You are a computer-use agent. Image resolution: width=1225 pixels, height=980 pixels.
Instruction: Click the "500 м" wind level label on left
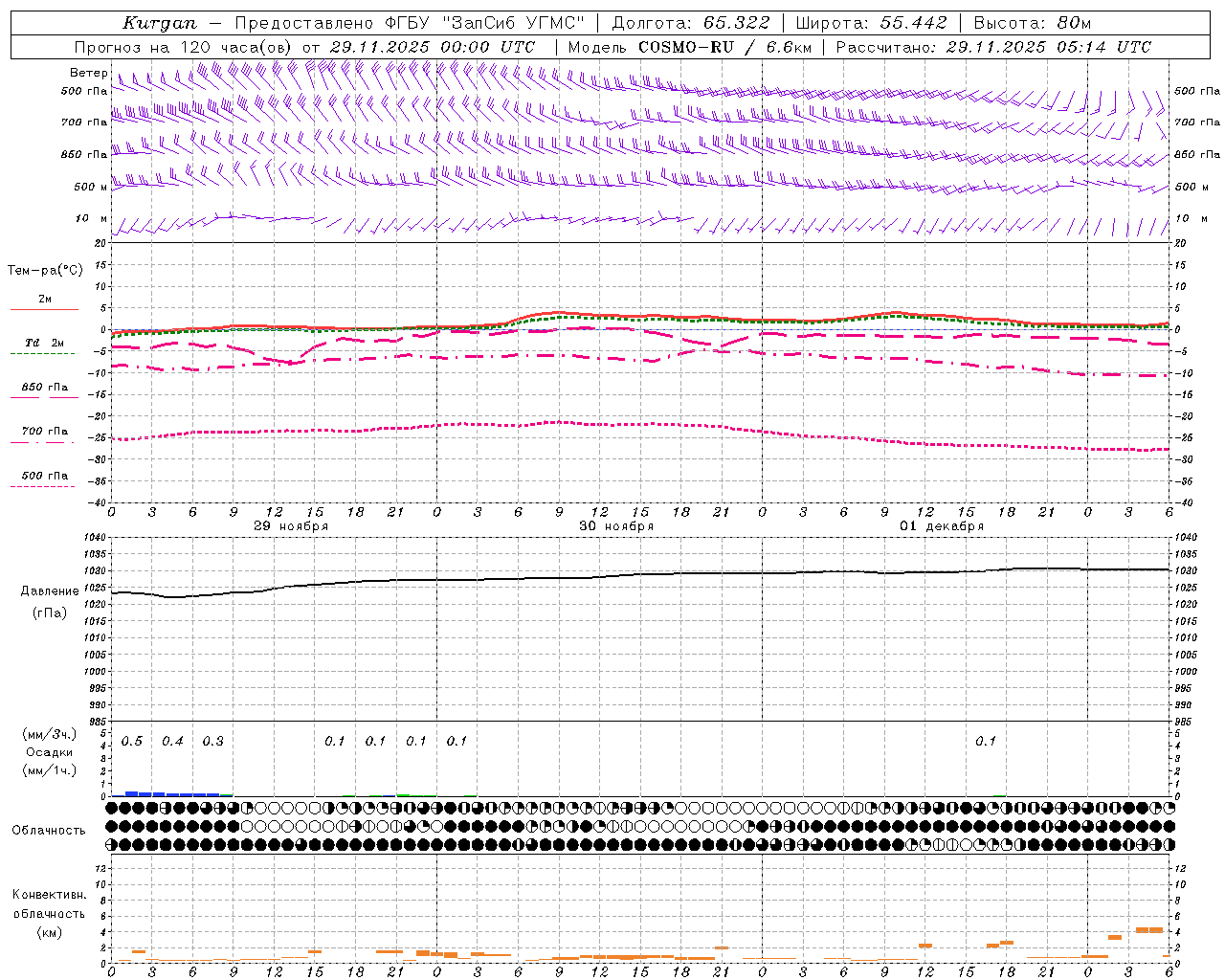(x=90, y=187)
